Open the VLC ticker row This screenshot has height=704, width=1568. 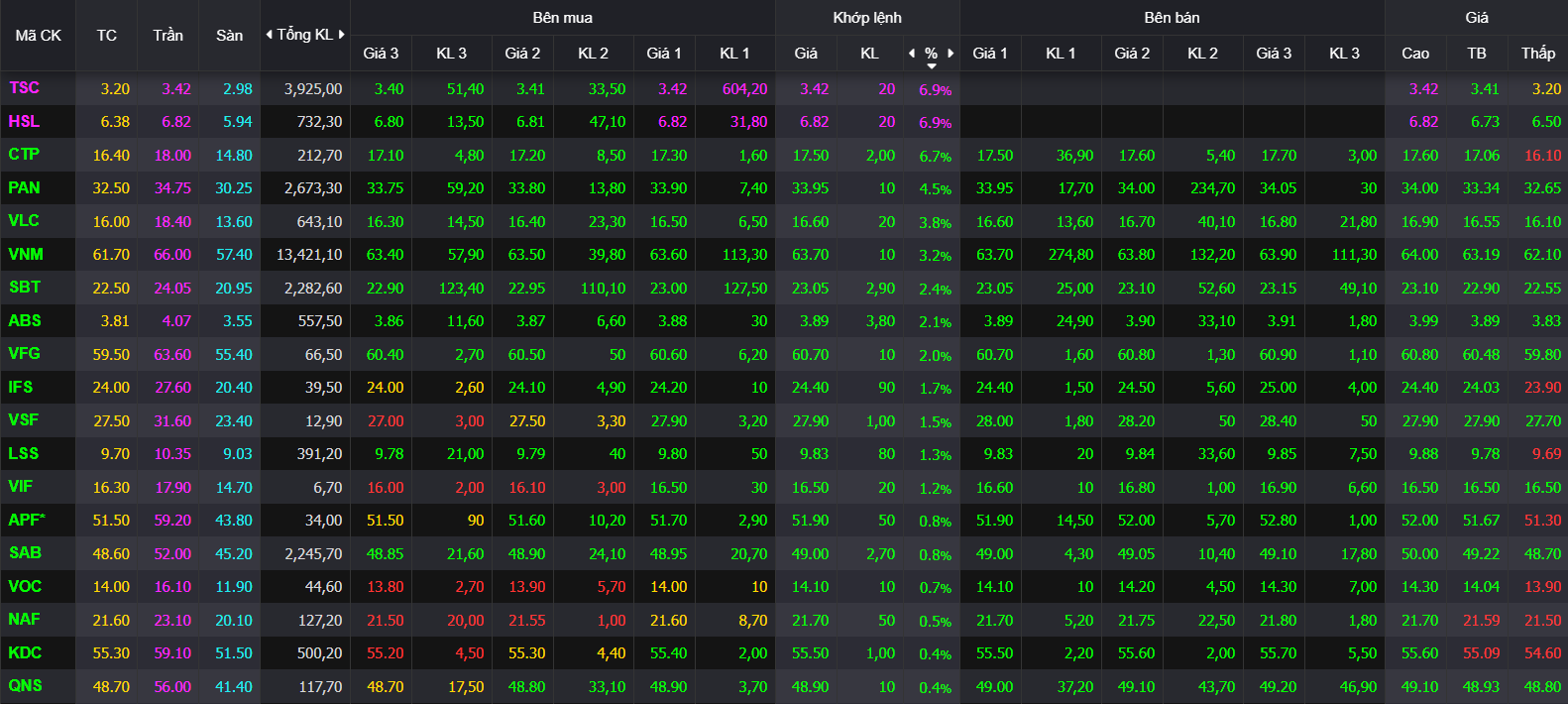pos(24,221)
